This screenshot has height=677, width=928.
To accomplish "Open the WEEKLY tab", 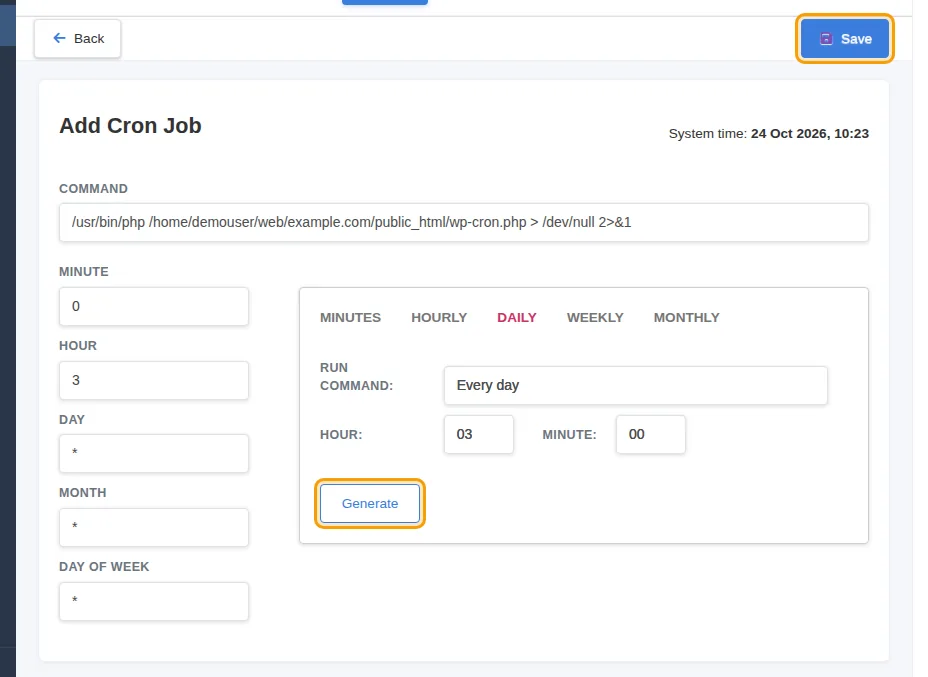I will click(x=595, y=318).
